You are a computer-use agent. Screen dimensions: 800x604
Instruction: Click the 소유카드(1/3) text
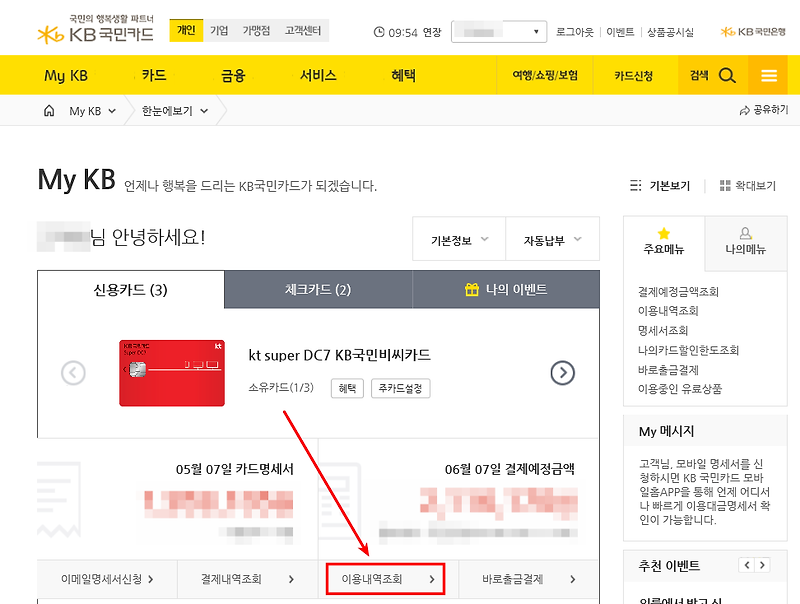point(281,388)
